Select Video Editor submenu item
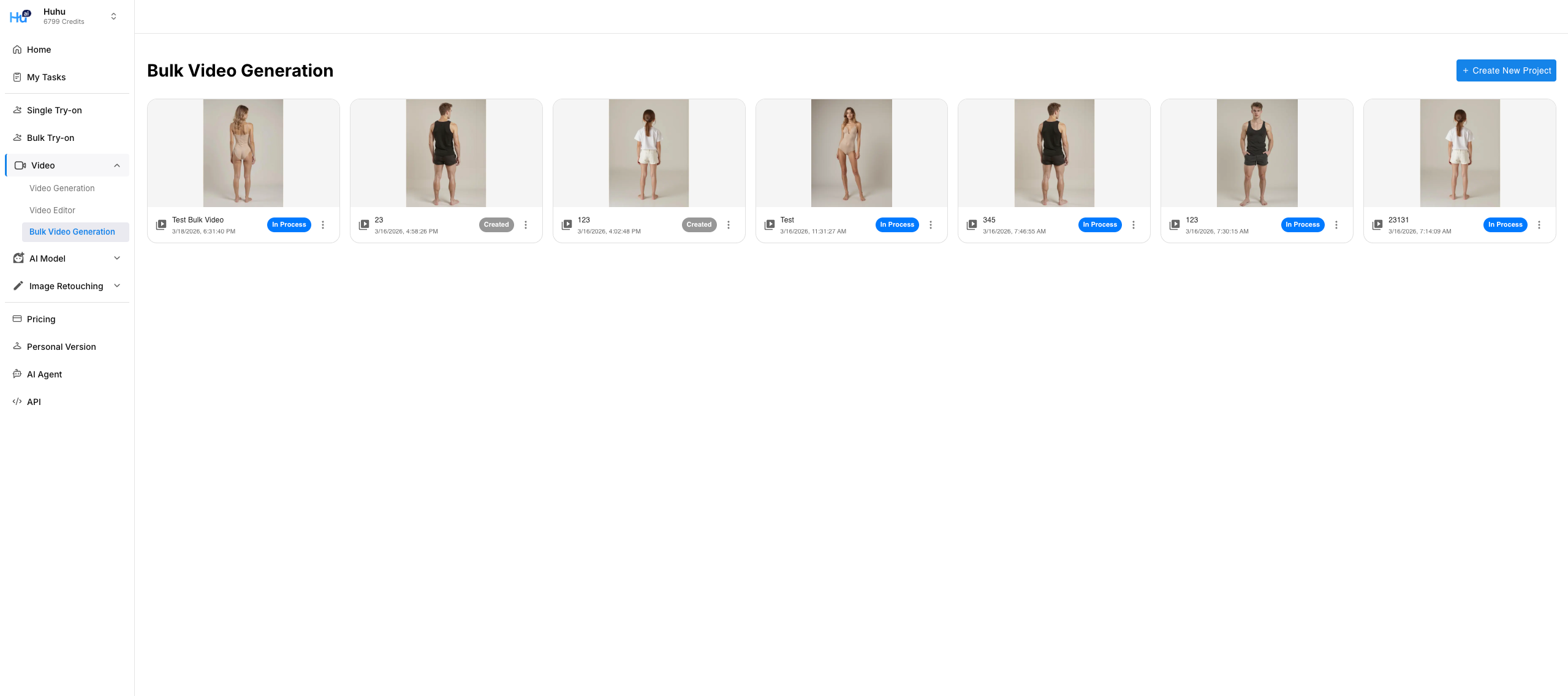Viewport: 1568px width, 696px height. click(x=52, y=210)
